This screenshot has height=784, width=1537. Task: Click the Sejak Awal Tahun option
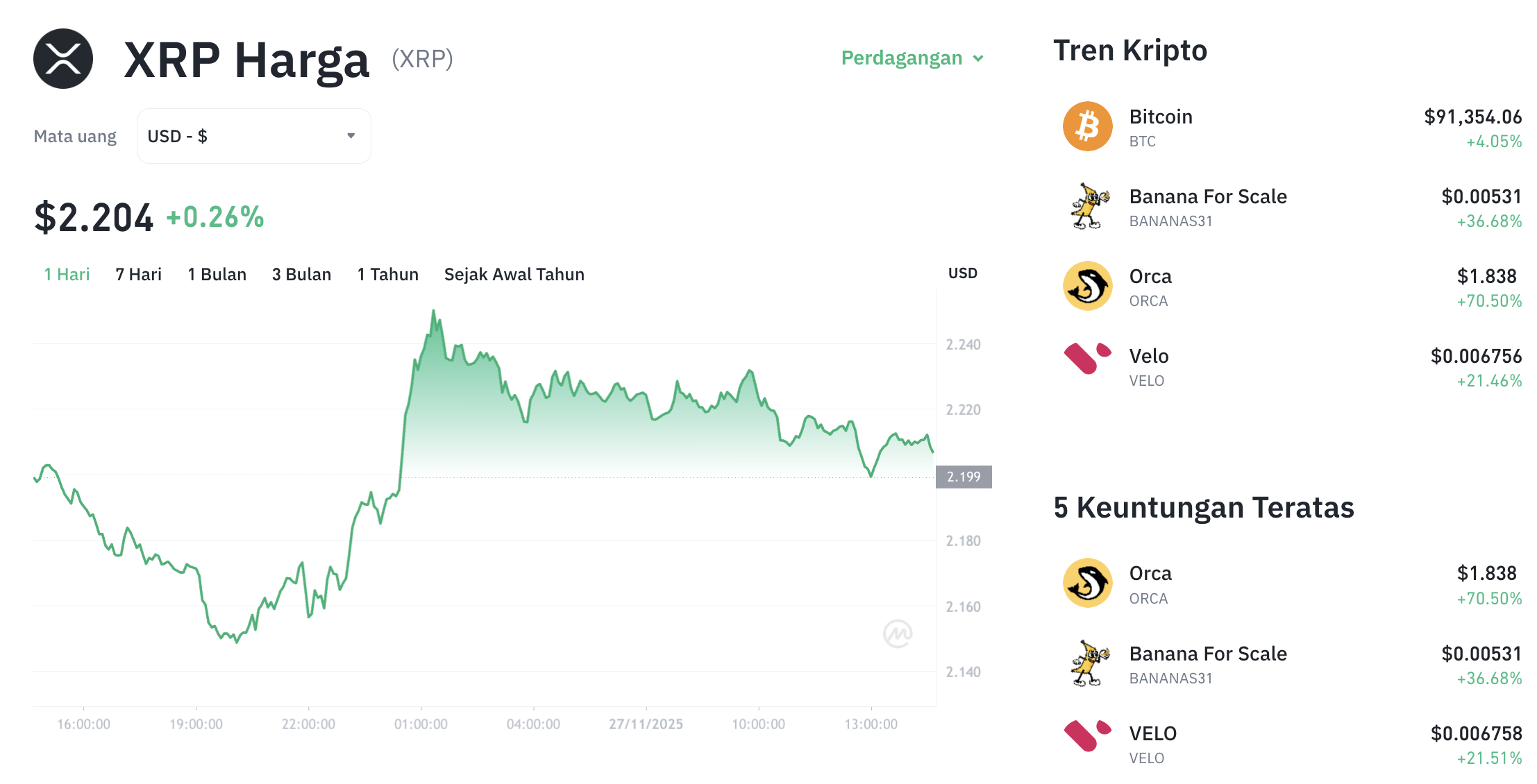514,274
